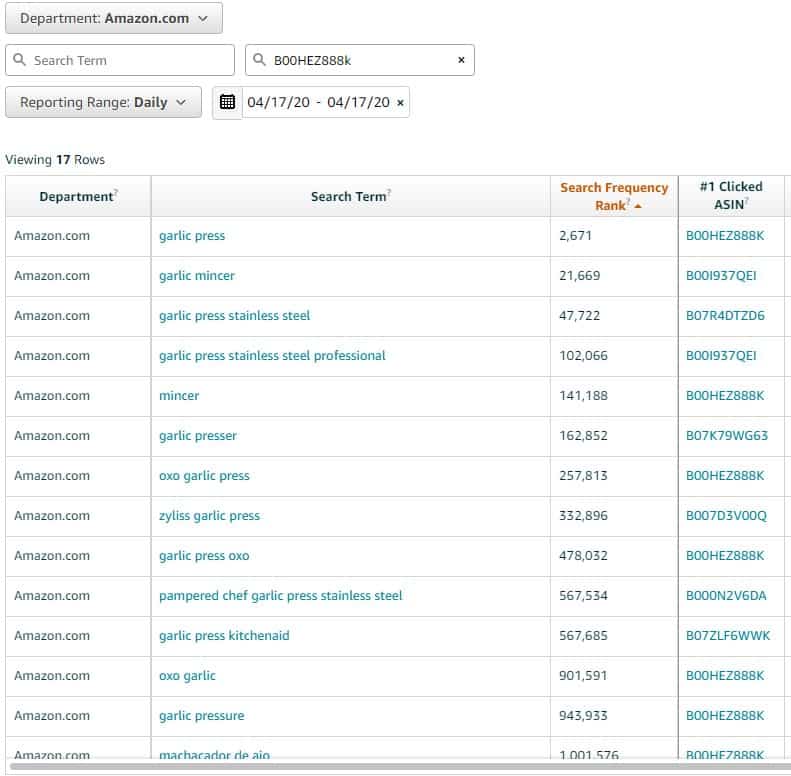Open the 'garlic pressure' search term link

pyautogui.click(x=202, y=716)
